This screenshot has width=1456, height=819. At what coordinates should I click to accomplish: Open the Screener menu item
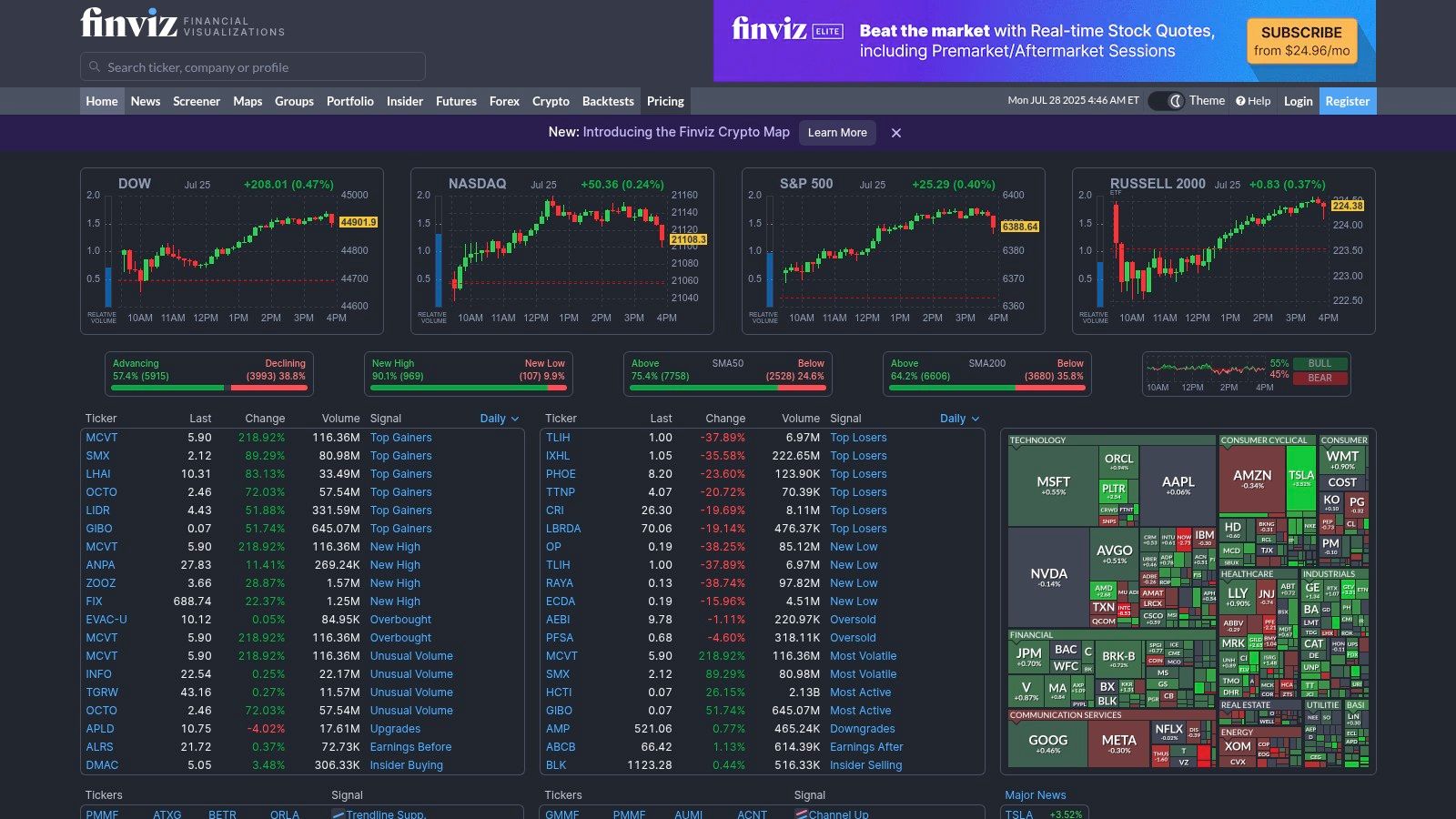tap(197, 101)
